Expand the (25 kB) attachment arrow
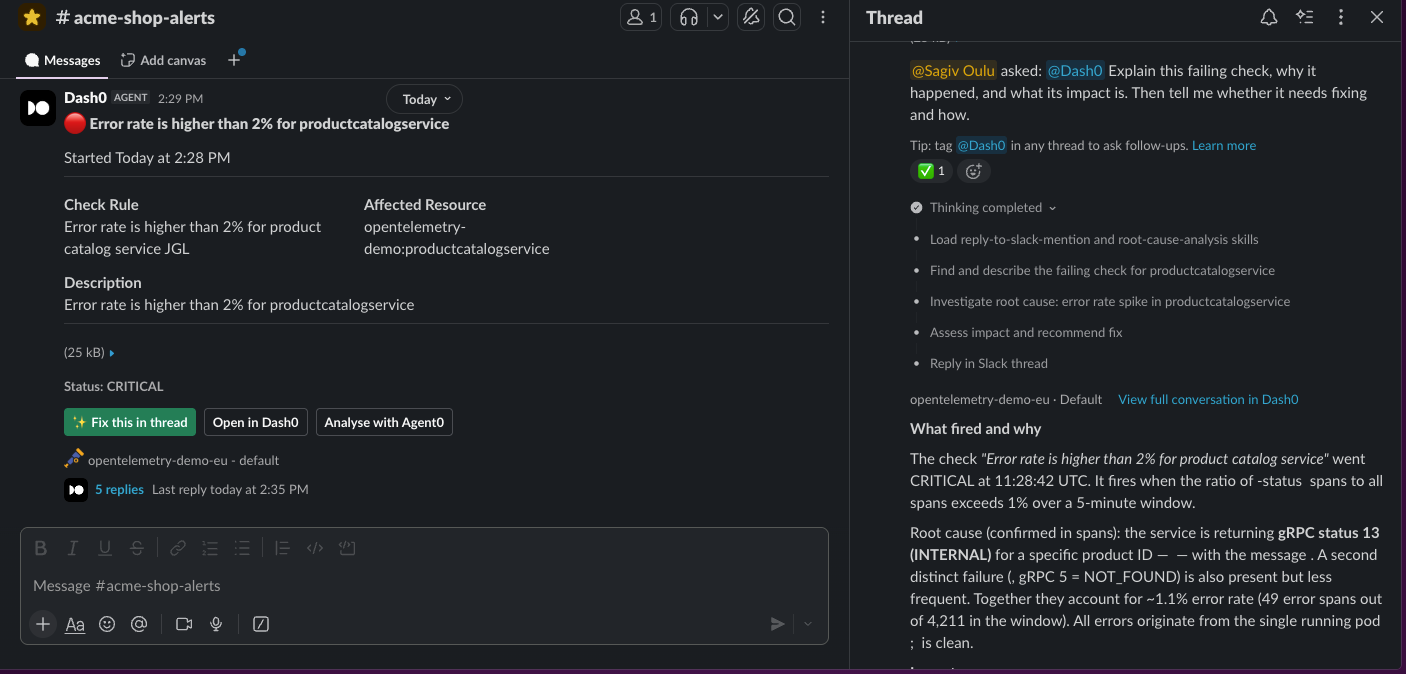1406x674 pixels. (112, 353)
